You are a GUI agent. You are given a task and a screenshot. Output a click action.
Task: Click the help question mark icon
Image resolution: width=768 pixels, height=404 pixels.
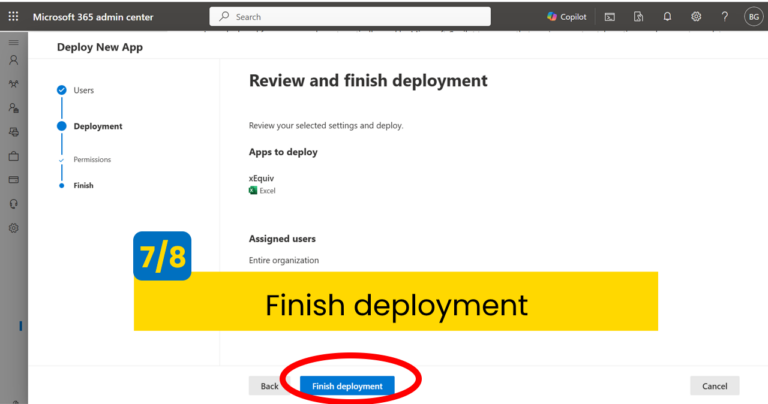point(724,17)
